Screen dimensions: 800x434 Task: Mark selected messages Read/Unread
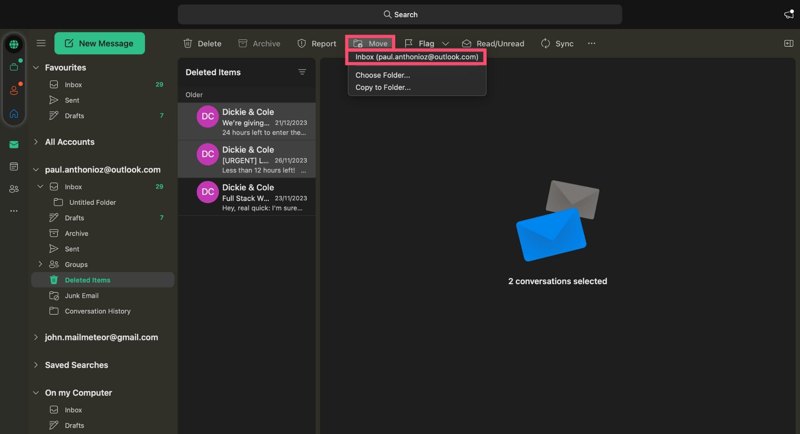coord(492,44)
